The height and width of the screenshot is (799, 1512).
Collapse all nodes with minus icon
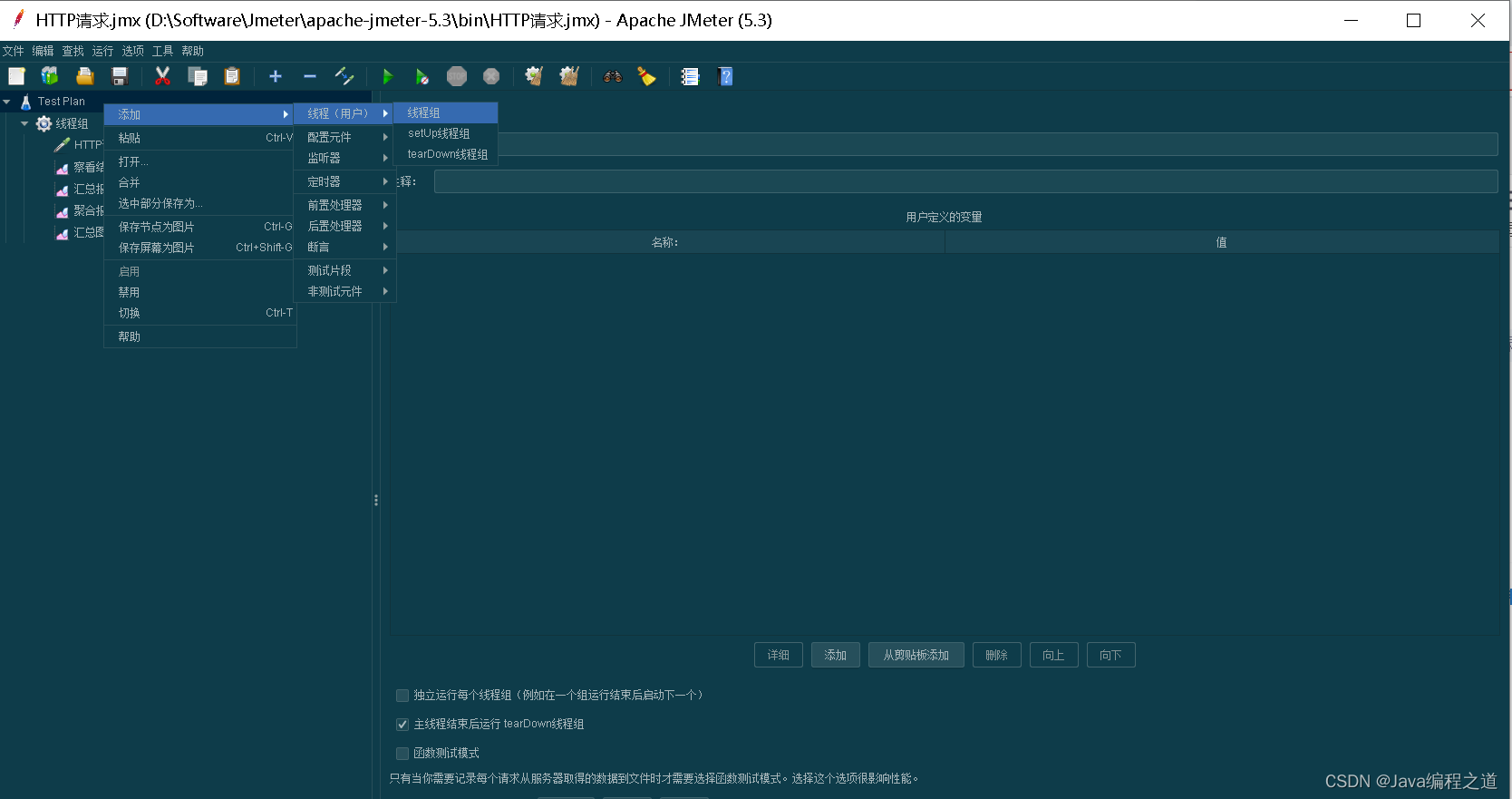[310, 76]
